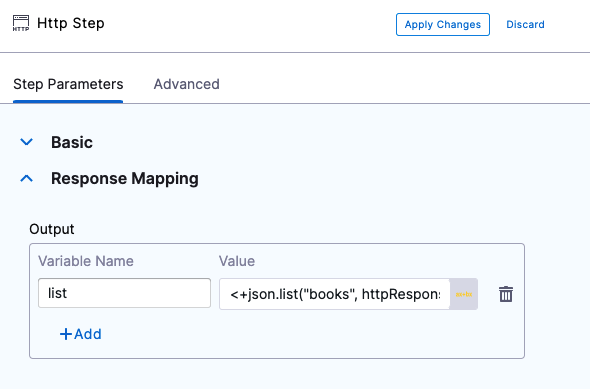Delete the list output variable row
Viewport: 590px width, 389px height.
(506, 294)
